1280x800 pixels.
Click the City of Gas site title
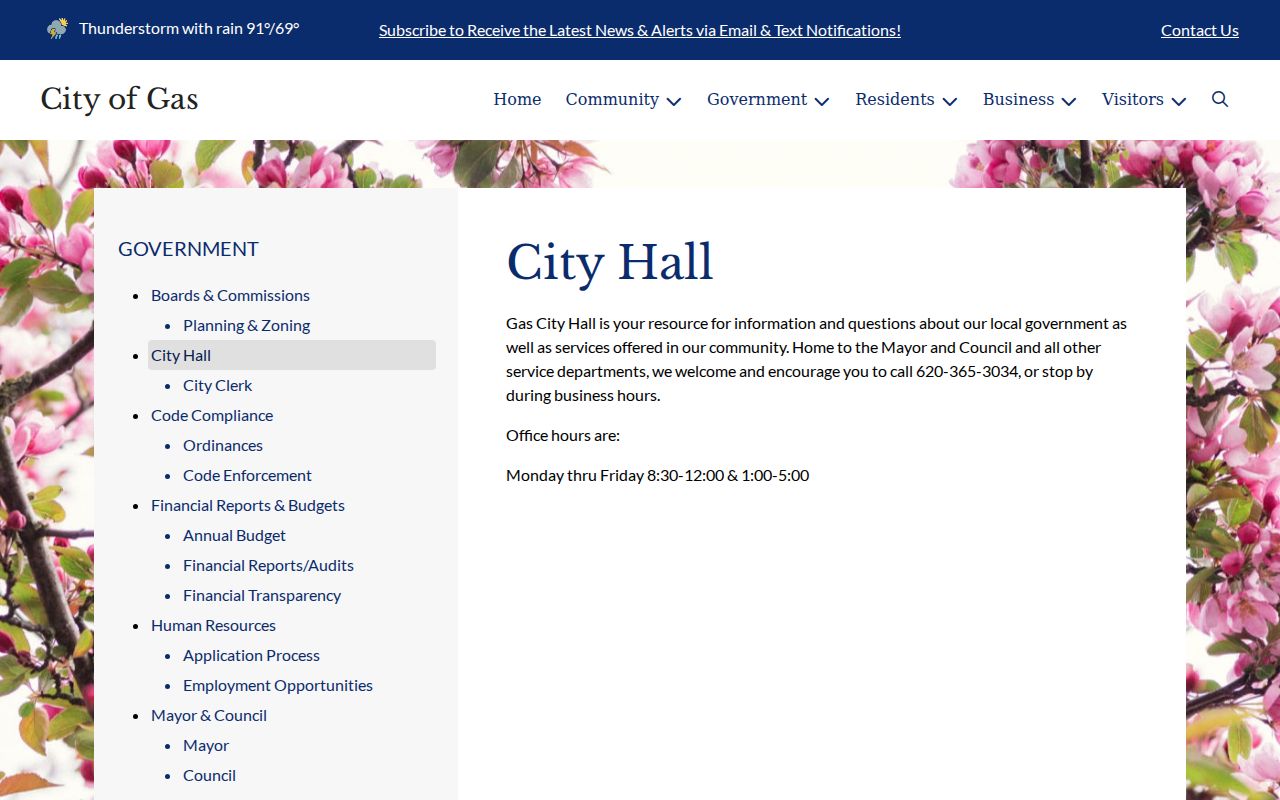click(119, 99)
